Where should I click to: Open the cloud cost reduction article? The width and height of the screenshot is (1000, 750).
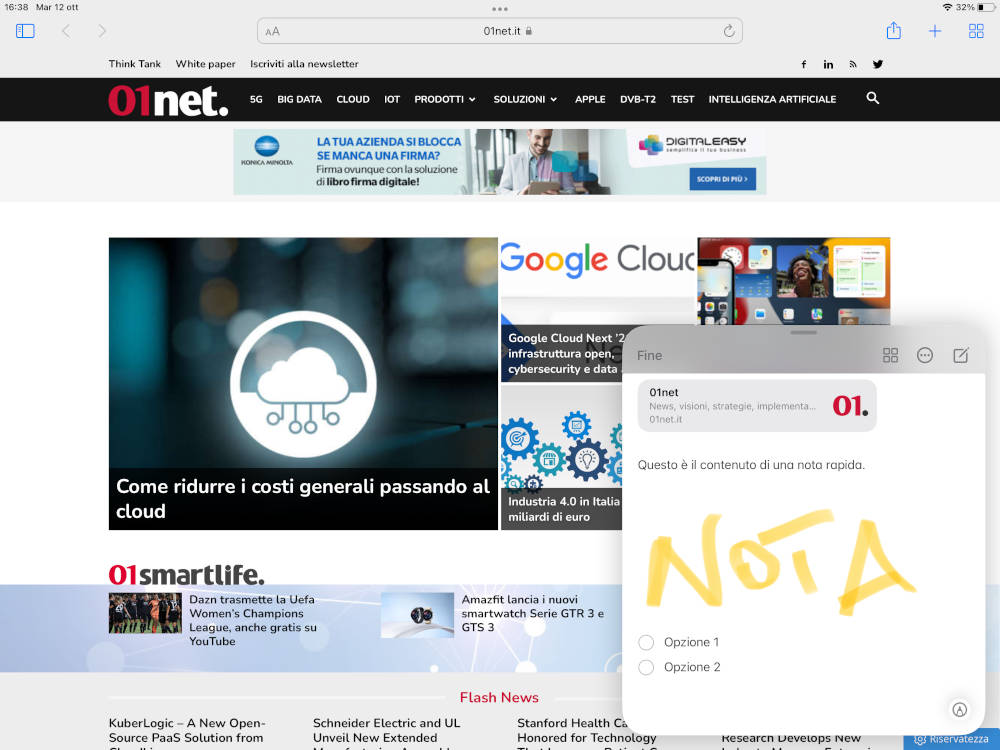(x=303, y=383)
